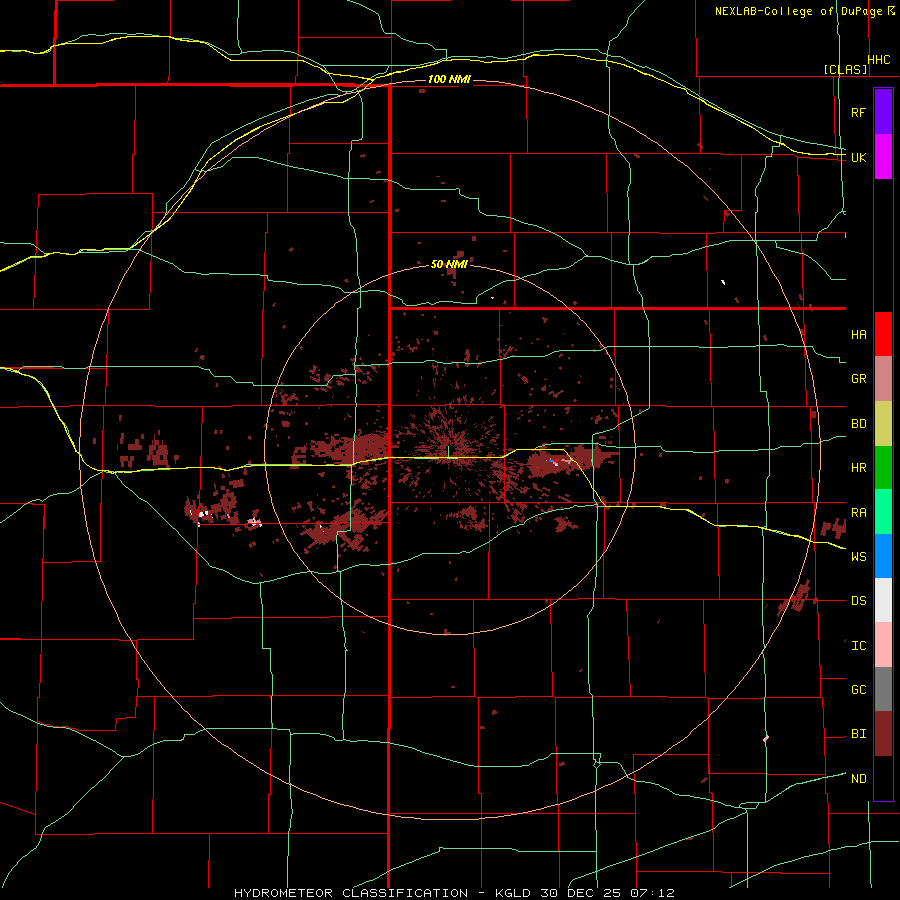The width and height of the screenshot is (900, 900).
Task: Click the '[CLAS]' units label
Action: tap(845, 70)
